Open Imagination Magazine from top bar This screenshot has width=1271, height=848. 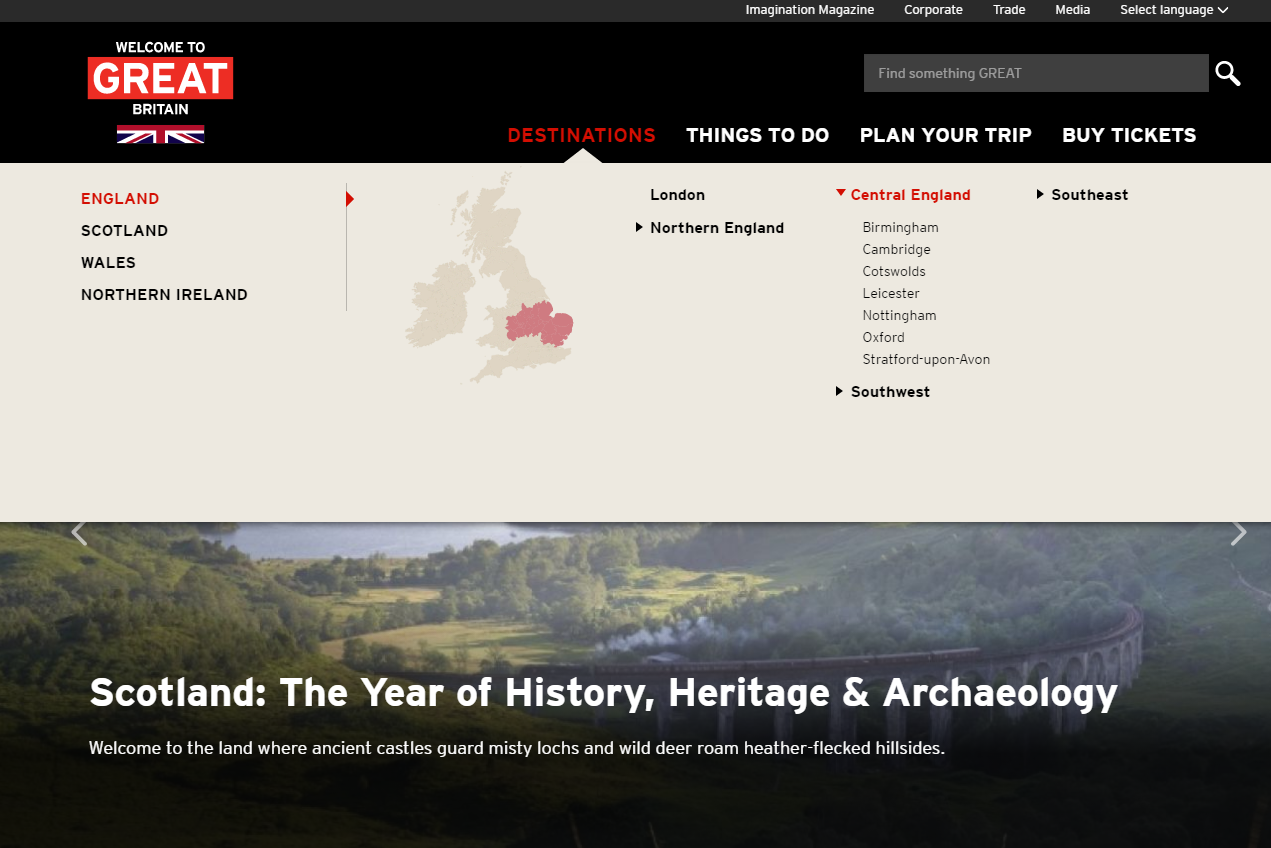(x=809, y=10)
